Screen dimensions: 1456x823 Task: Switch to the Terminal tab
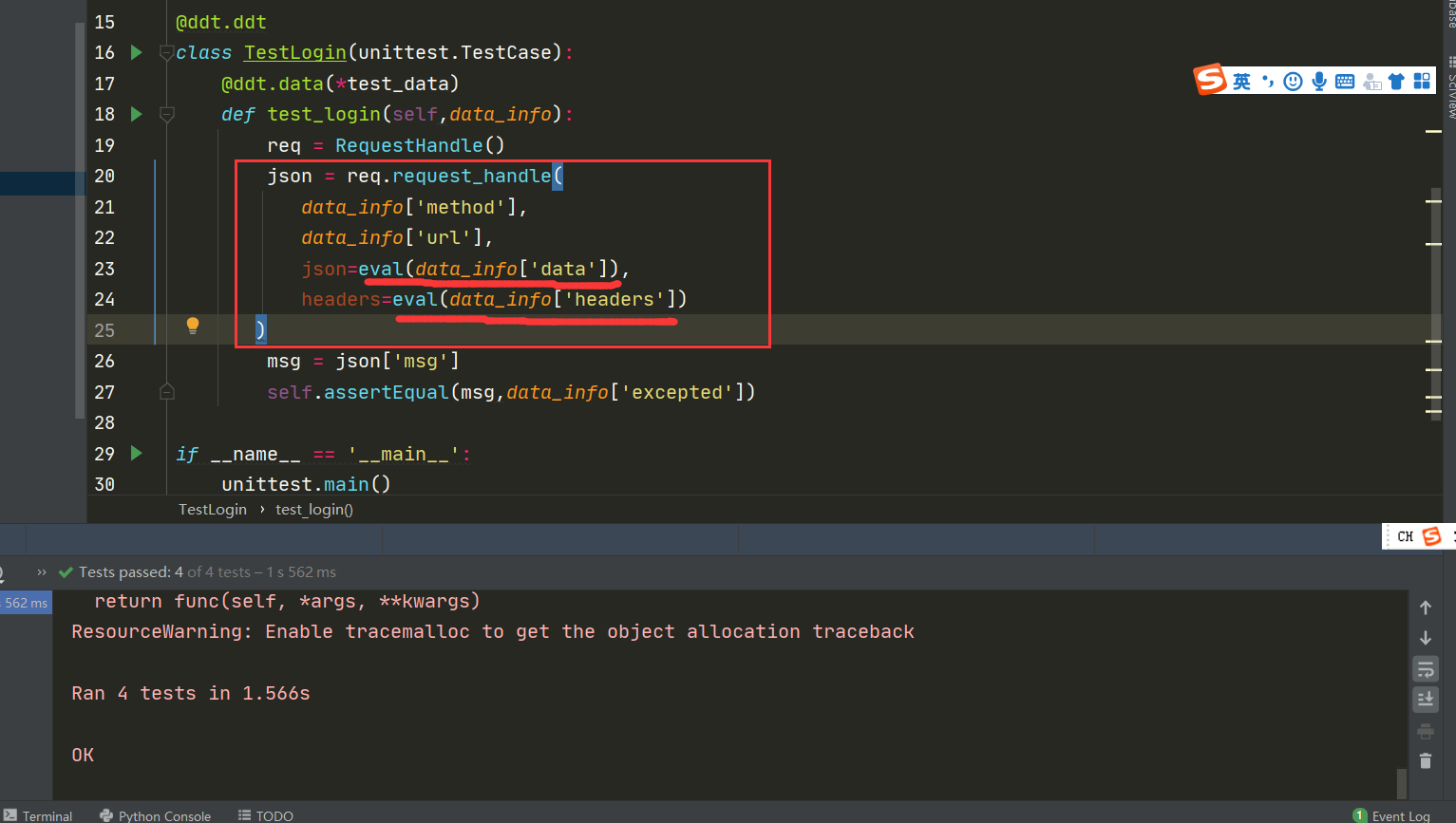click(x=46, y=815)
